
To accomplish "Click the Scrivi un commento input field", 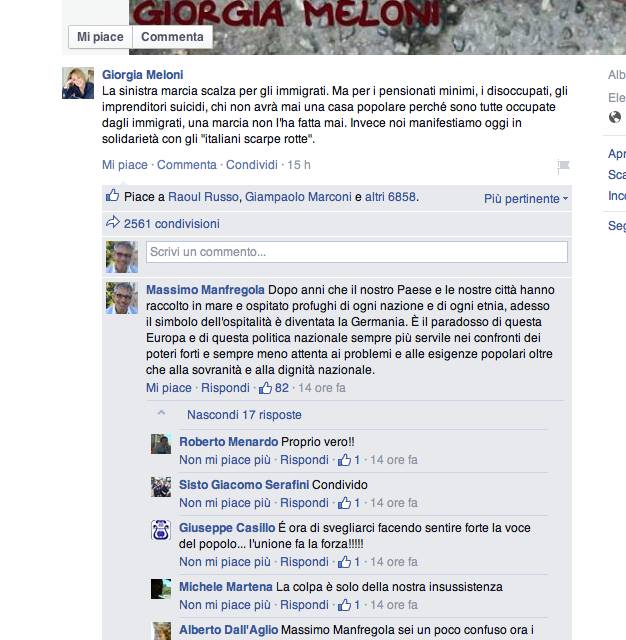I will tap(357, 252).
